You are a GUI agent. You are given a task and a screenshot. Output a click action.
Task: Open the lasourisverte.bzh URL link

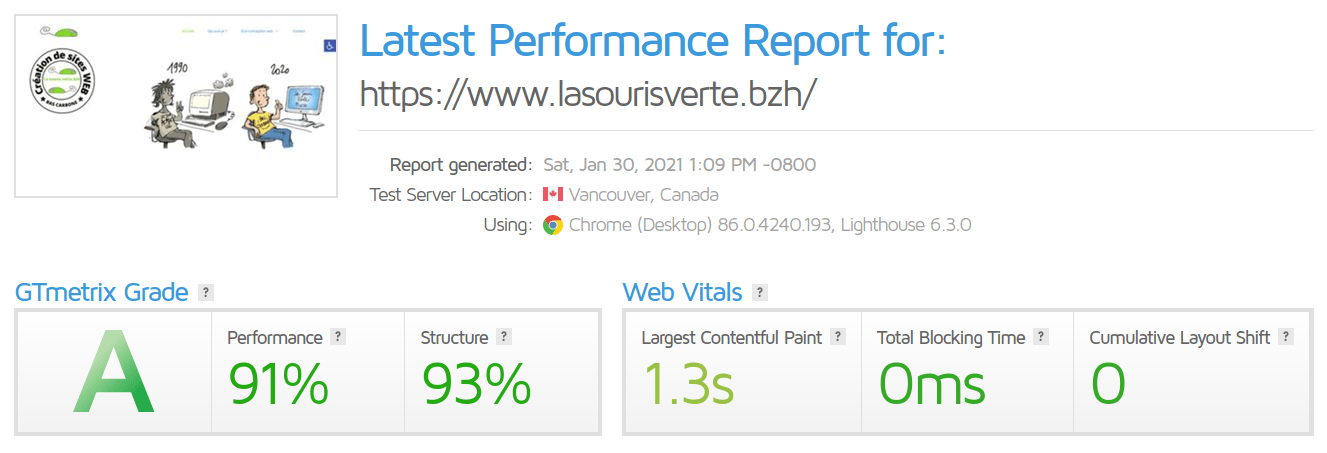pos(588,93)
